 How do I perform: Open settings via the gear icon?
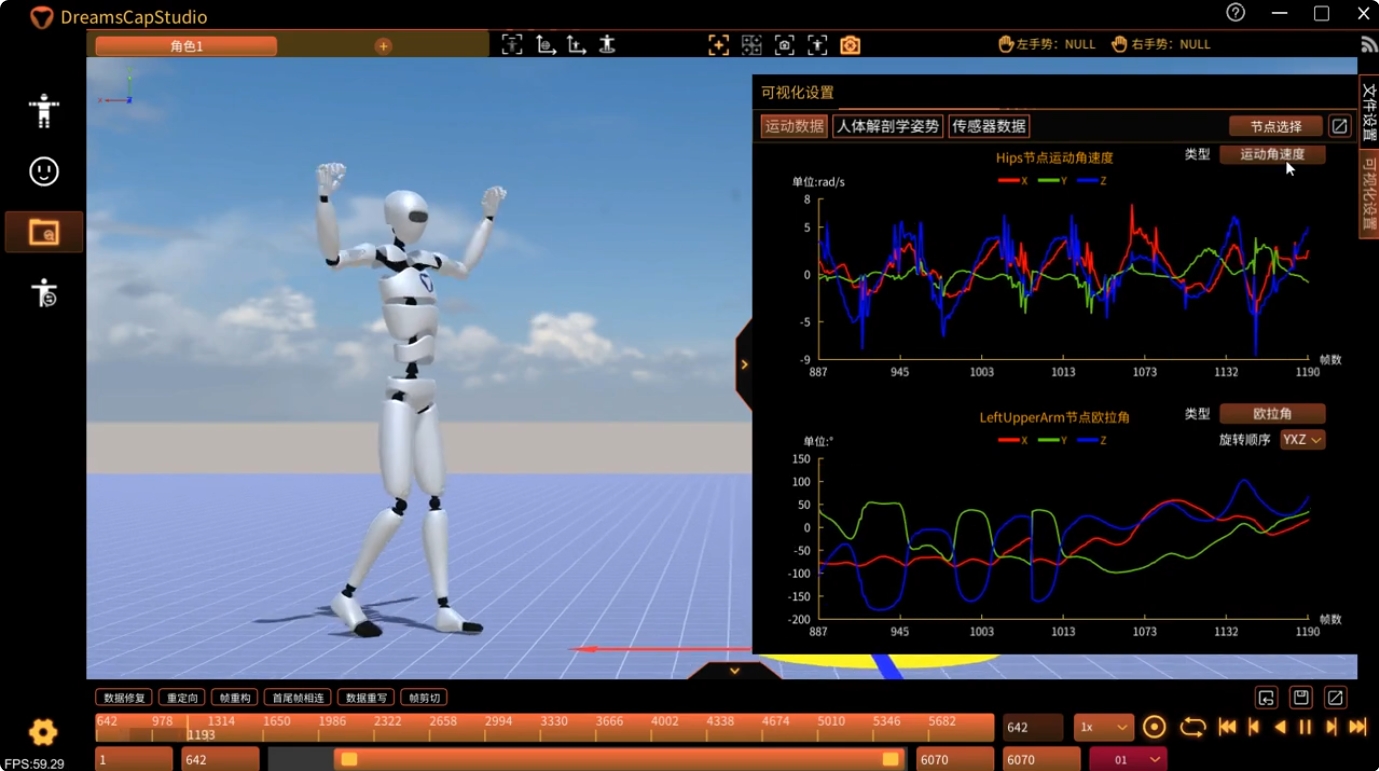pos(43,732)
